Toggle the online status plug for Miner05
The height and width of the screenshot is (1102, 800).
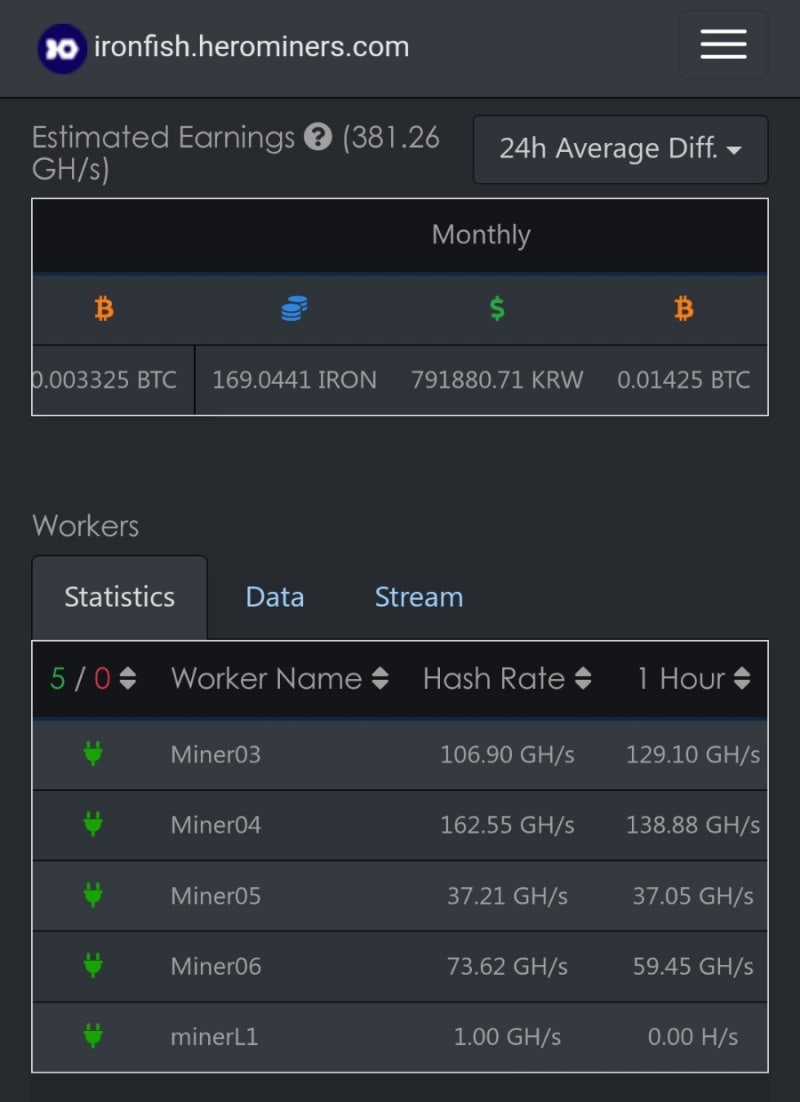tap(93, 896)
